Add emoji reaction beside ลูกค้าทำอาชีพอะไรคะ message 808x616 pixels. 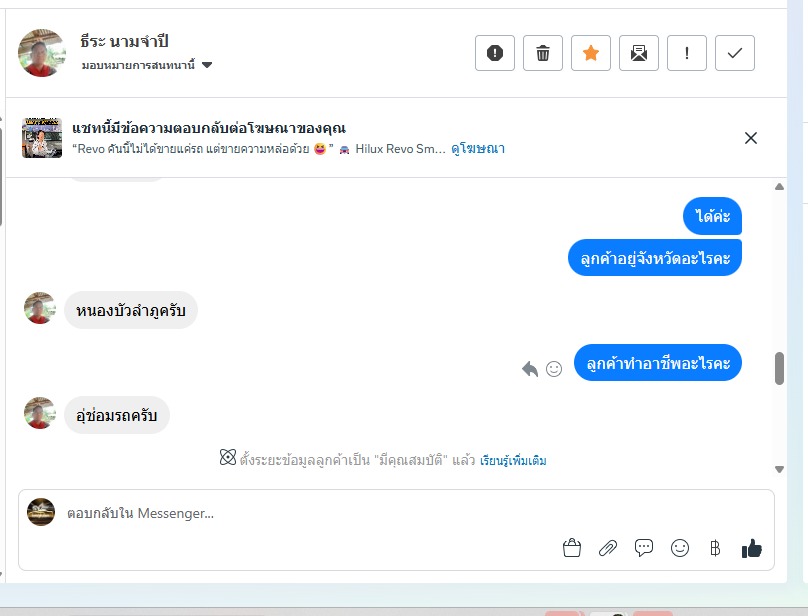click(554, 369)
